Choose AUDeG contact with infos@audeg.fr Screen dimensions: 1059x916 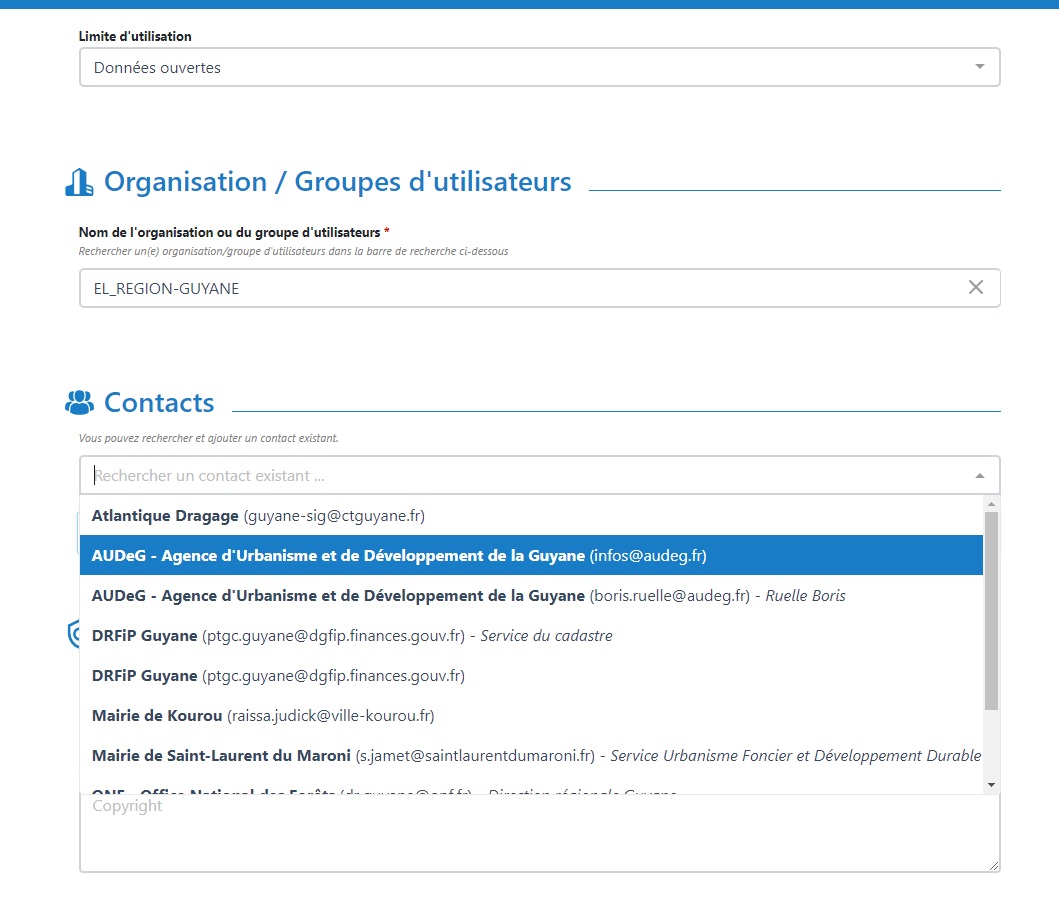(x=398, y=555)
